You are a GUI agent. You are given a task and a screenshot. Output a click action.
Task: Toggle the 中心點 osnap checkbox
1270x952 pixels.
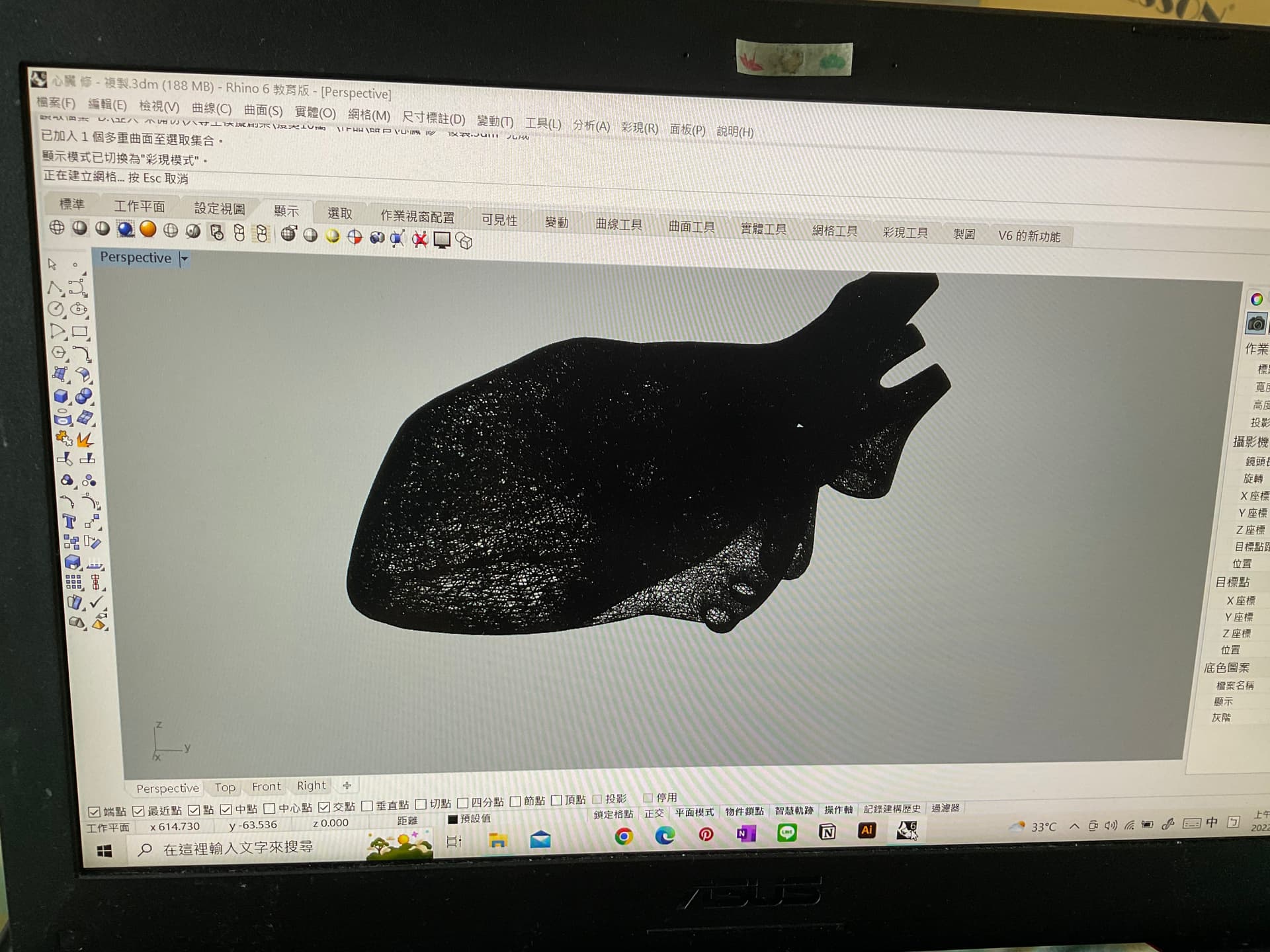[269, 809]
